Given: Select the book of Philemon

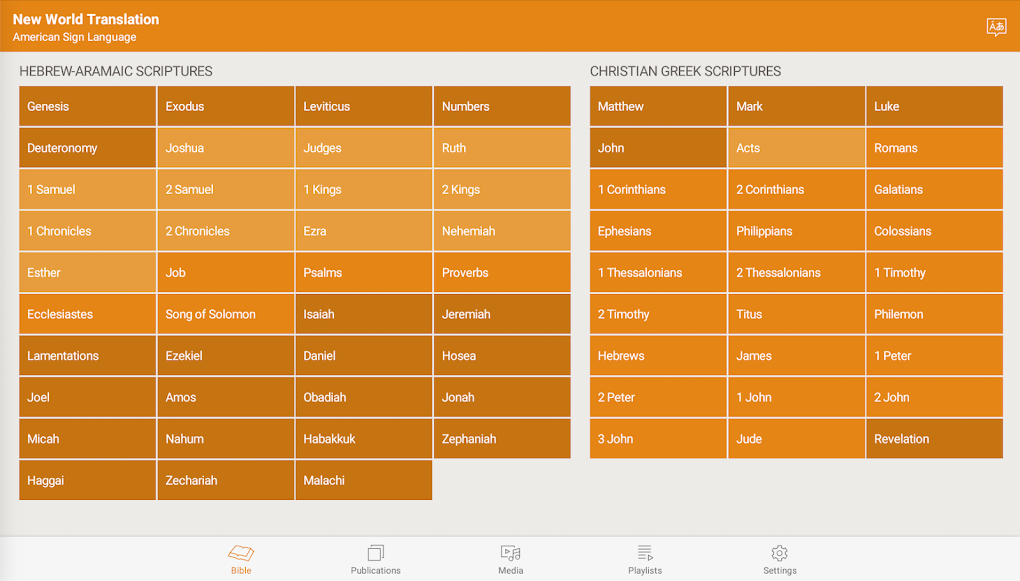Looking at the screenshot, I should (x=934, y=314).
